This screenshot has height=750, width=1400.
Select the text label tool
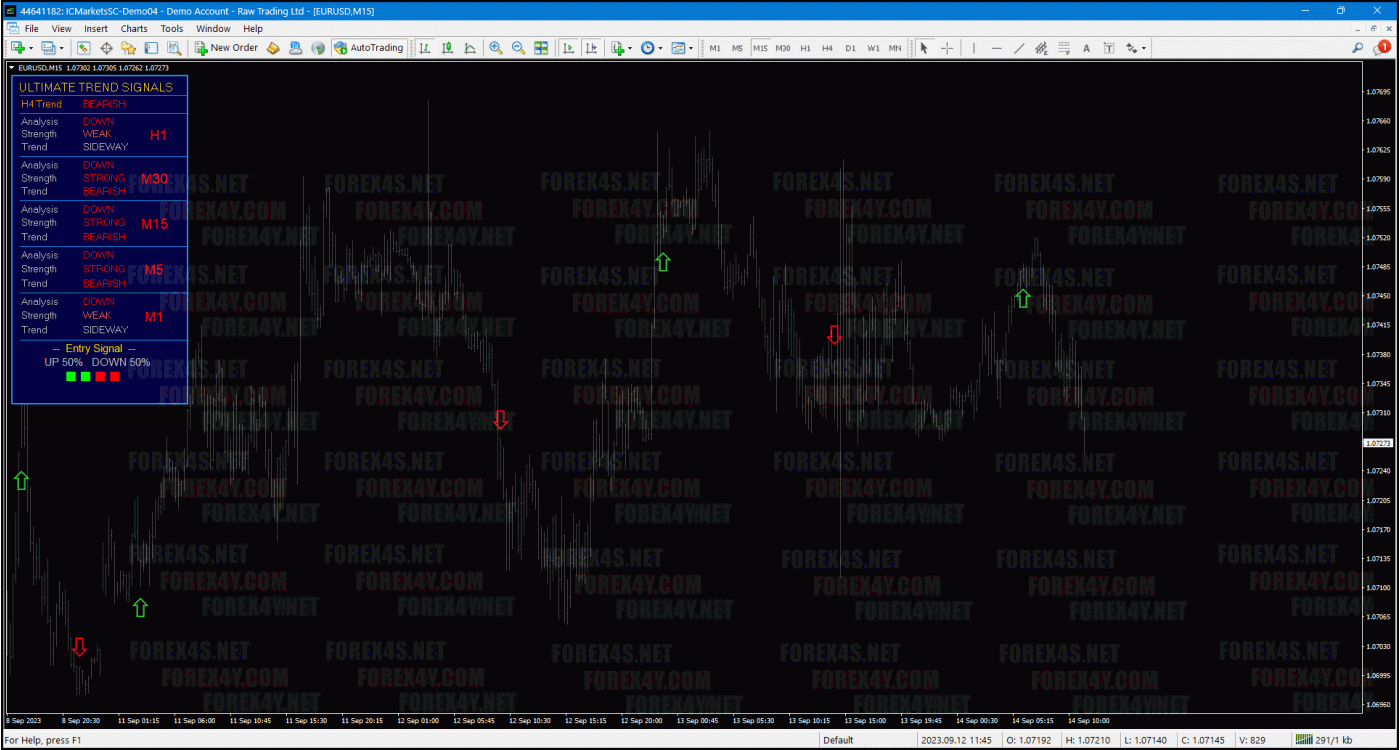tap(1086, 48)
